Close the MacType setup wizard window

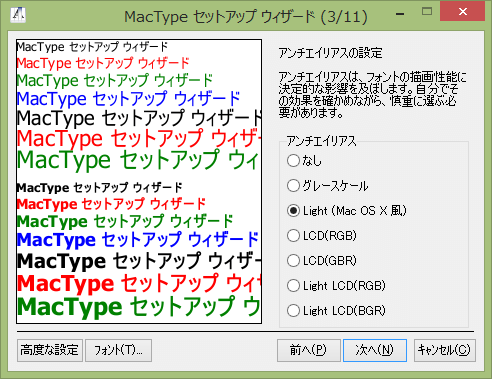(462, 12)
